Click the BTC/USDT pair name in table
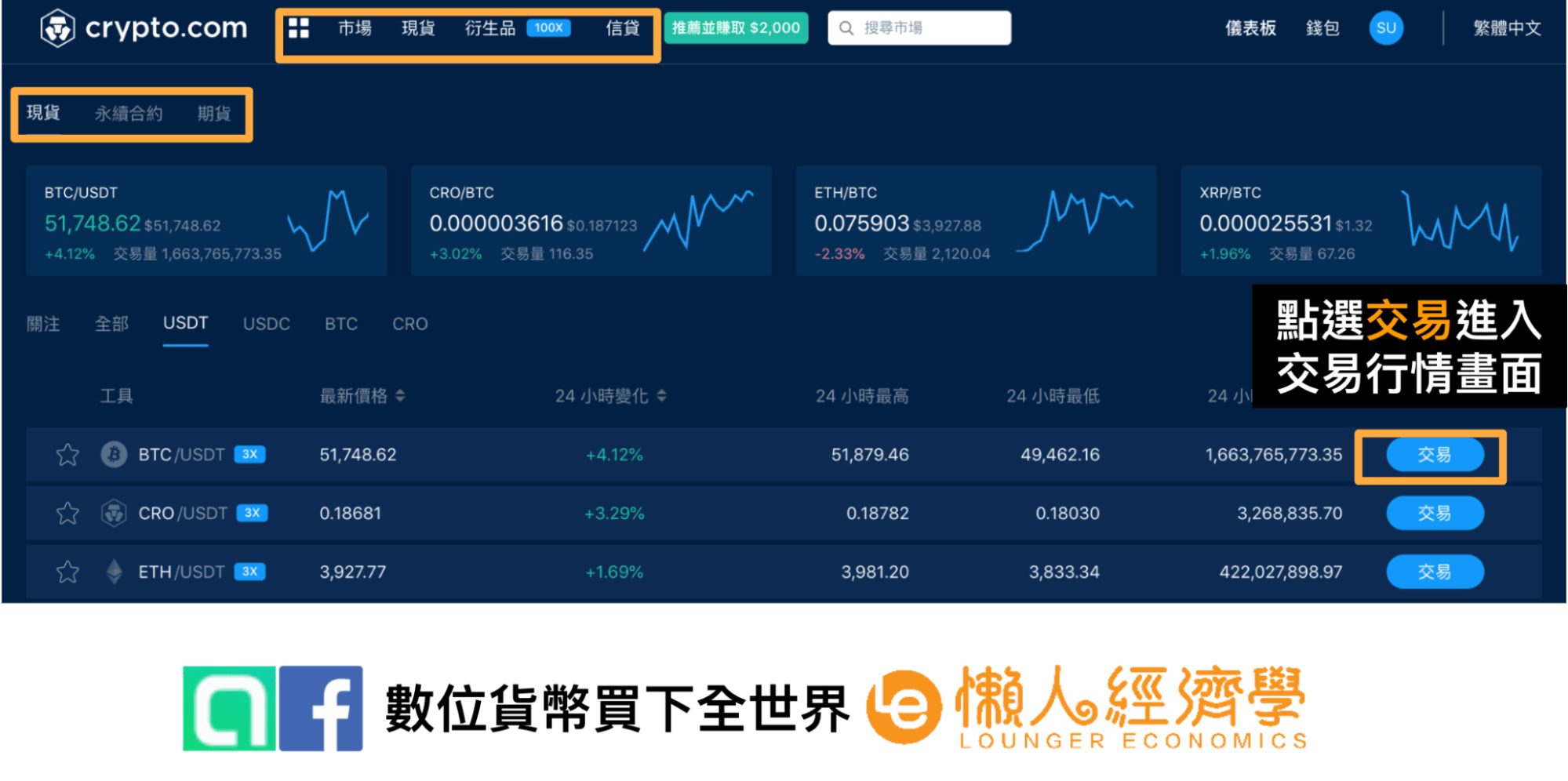Image resolution: width=1568 pixels, height=781 pixels. tap(182, 455)
